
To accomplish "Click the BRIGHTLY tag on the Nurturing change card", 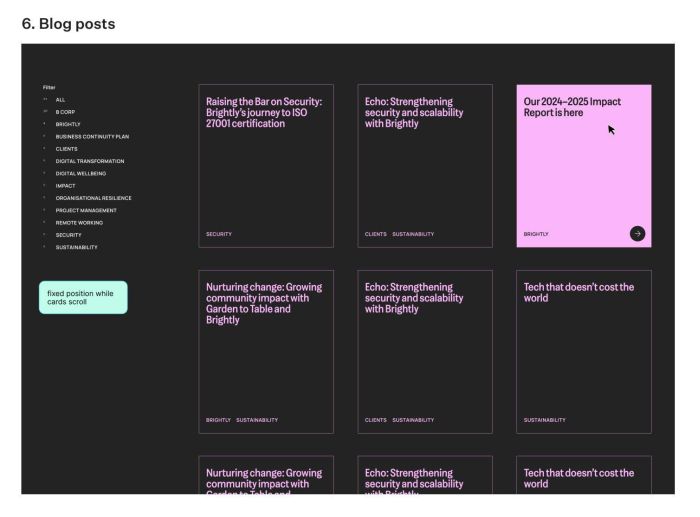I will (x=218, y=420).
